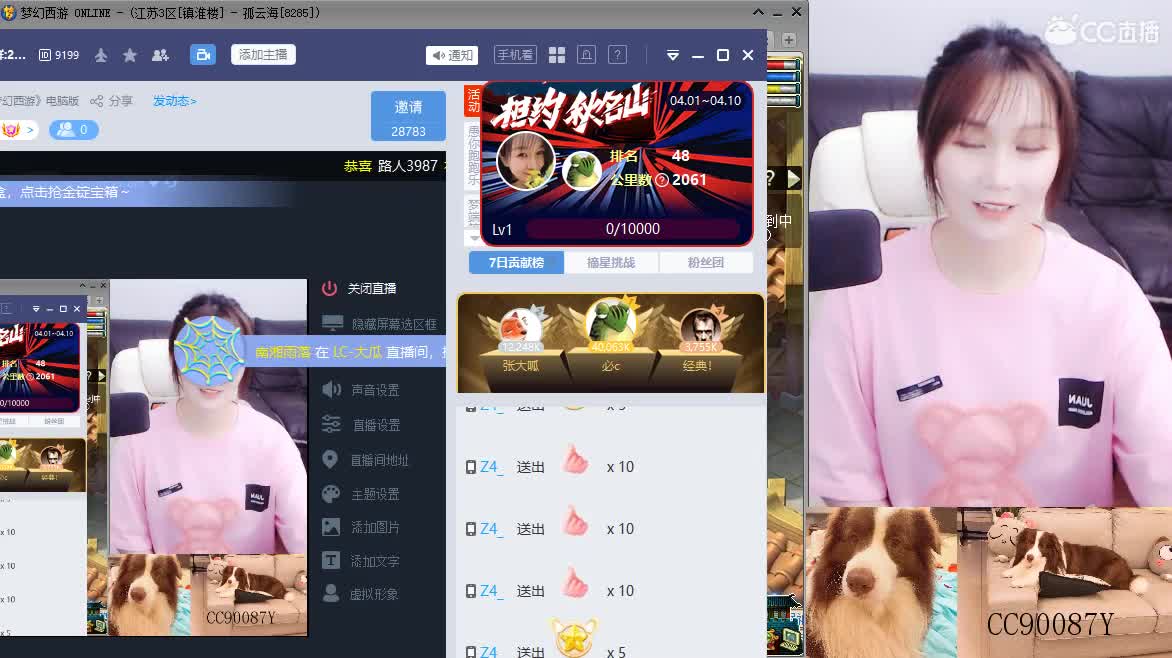Click the sliders icon beside 直播设置
The image size is (1172, 658).
pyautogui.click(x=331, y=424)
